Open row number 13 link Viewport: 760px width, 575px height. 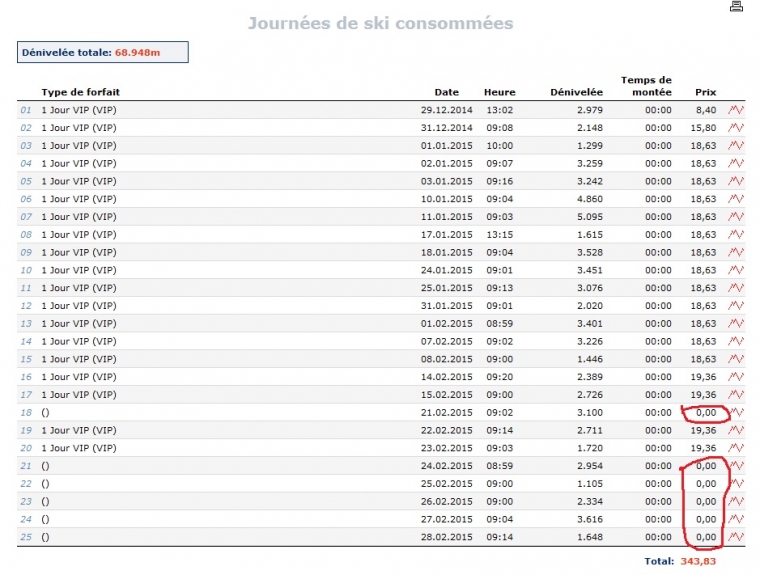[x=26, y=324]
